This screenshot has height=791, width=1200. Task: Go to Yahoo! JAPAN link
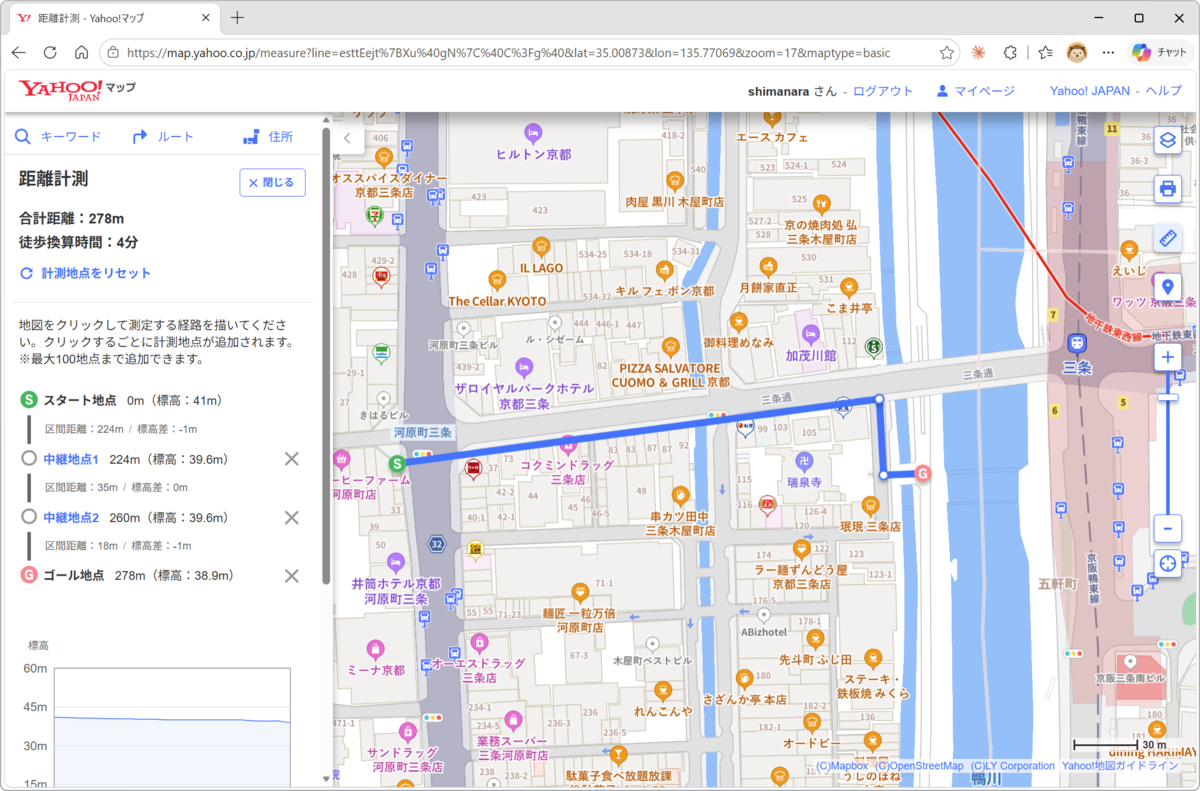1089,91
